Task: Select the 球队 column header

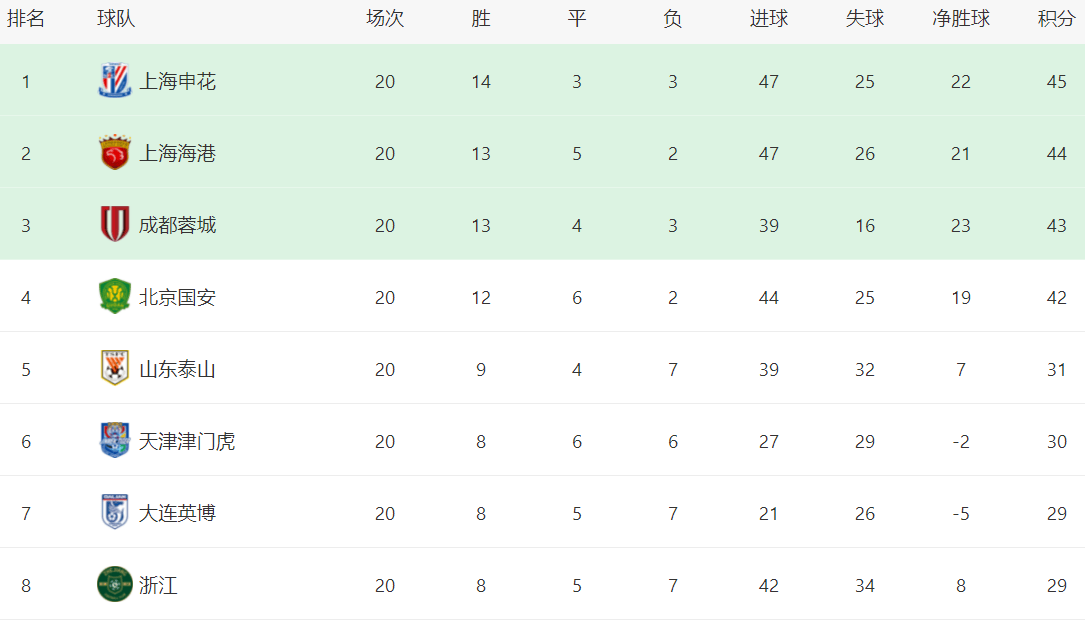Action: [x=116, y=19]
